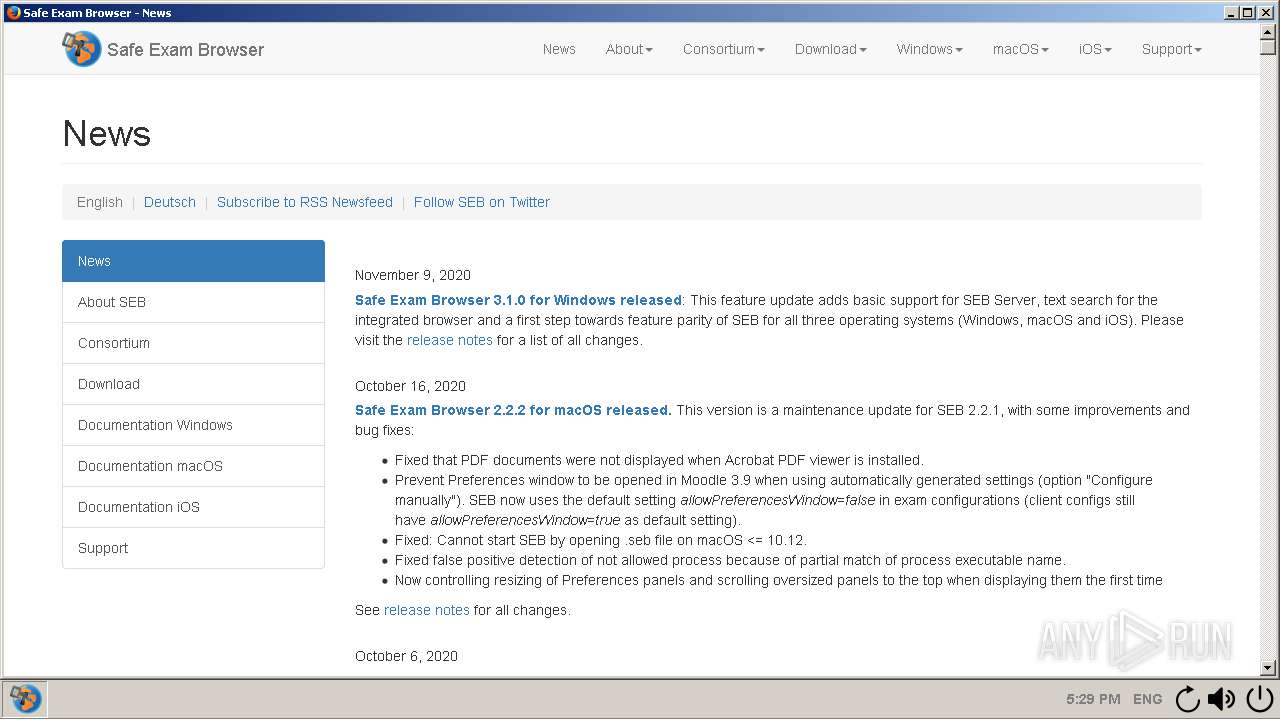Expand the Consortium dropdown menu

pyautogui.click(x=724, y=49)
